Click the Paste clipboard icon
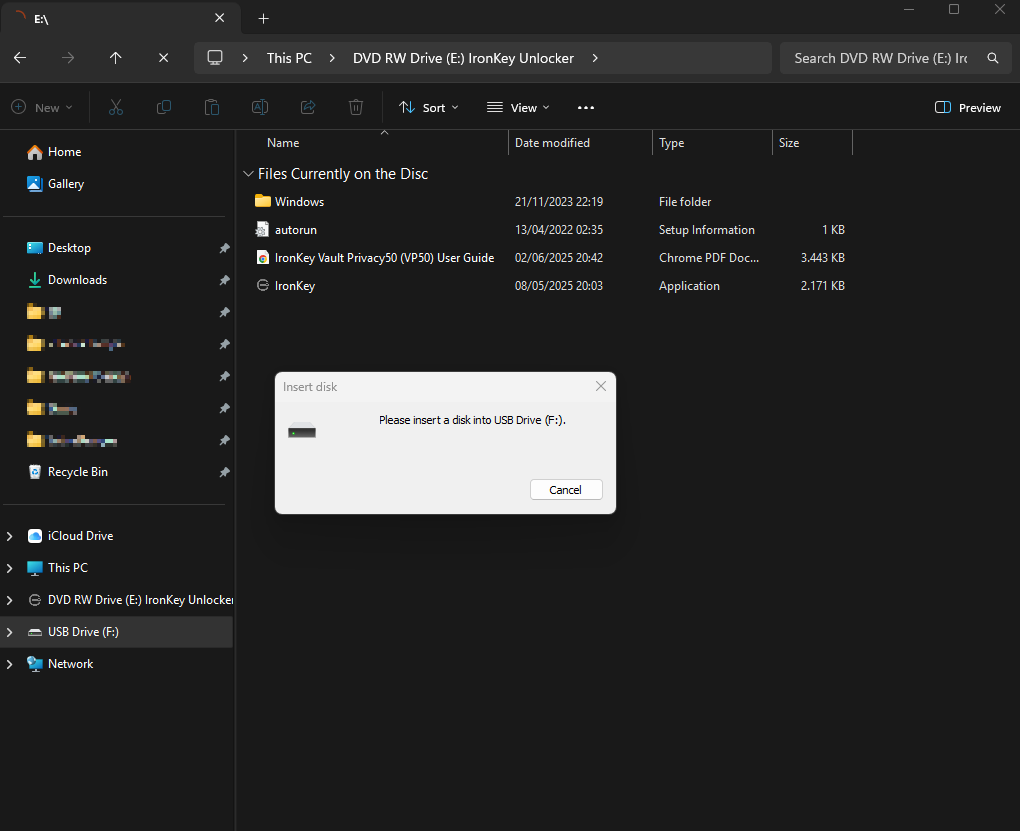 click(211, 107)
